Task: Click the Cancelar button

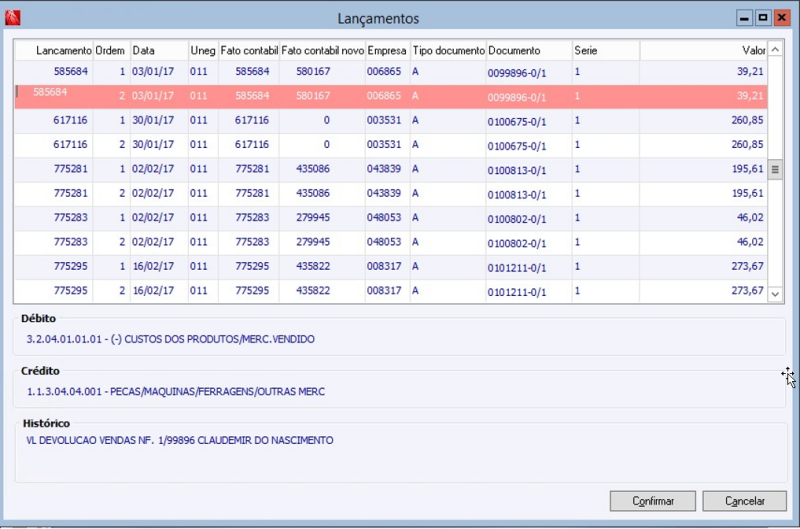Action: click(x=744, y=501)
